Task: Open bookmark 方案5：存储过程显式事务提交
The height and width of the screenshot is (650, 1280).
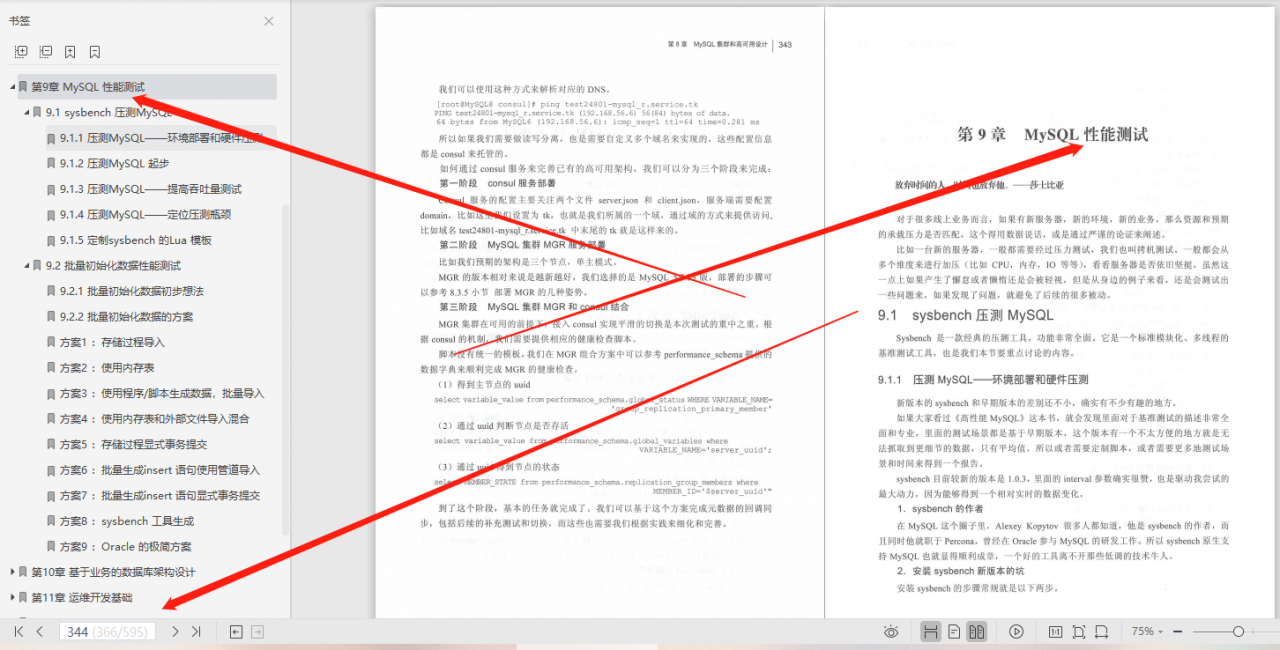Action: tap(134, 444)
